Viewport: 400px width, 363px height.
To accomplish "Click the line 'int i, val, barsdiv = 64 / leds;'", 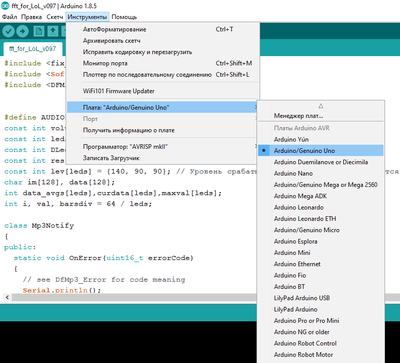I will tap(78, 204).
